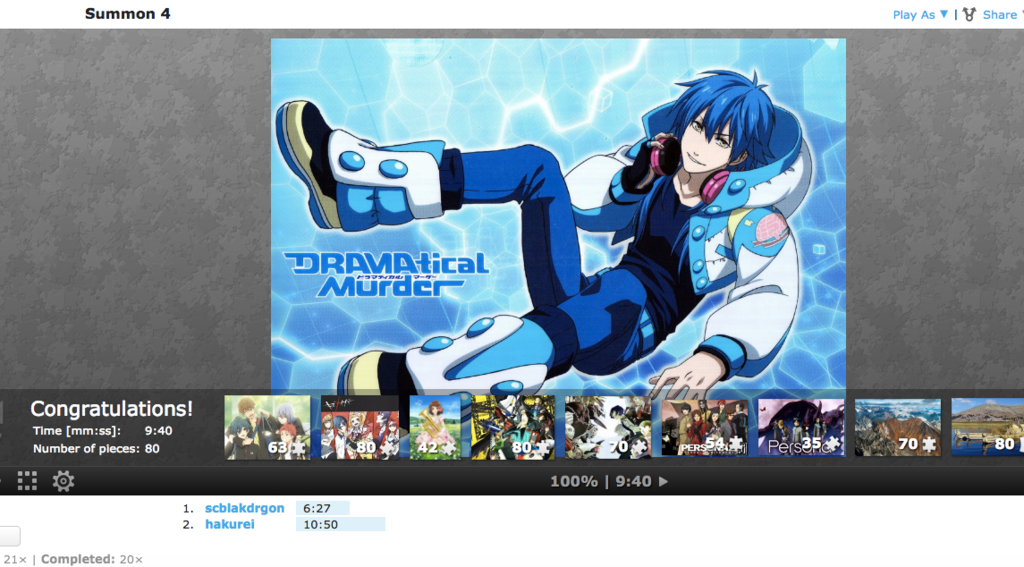Click the 10:50 time entry
1024x567 pixels.
340,525
